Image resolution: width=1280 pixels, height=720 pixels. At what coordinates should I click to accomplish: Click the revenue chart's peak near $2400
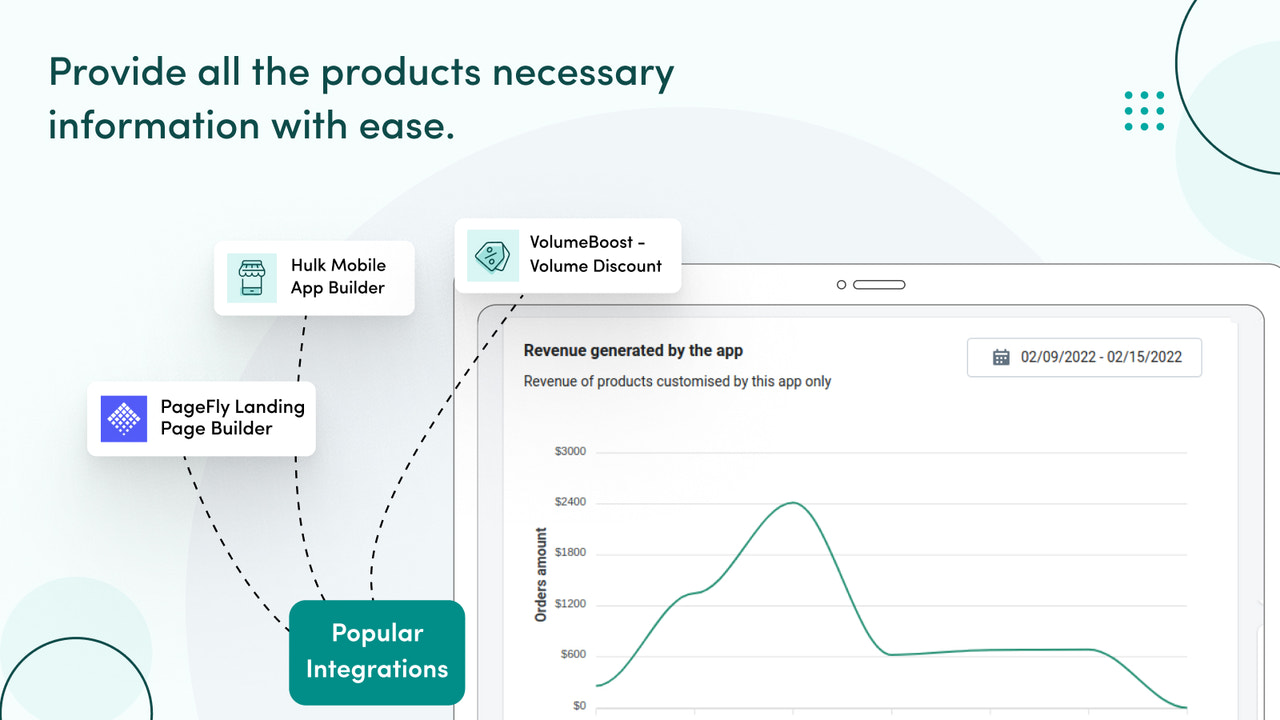(790, 503)
